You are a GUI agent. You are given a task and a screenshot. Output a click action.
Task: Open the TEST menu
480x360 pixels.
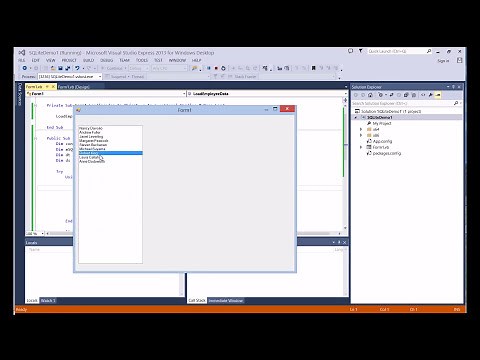[x=158, y=60]
